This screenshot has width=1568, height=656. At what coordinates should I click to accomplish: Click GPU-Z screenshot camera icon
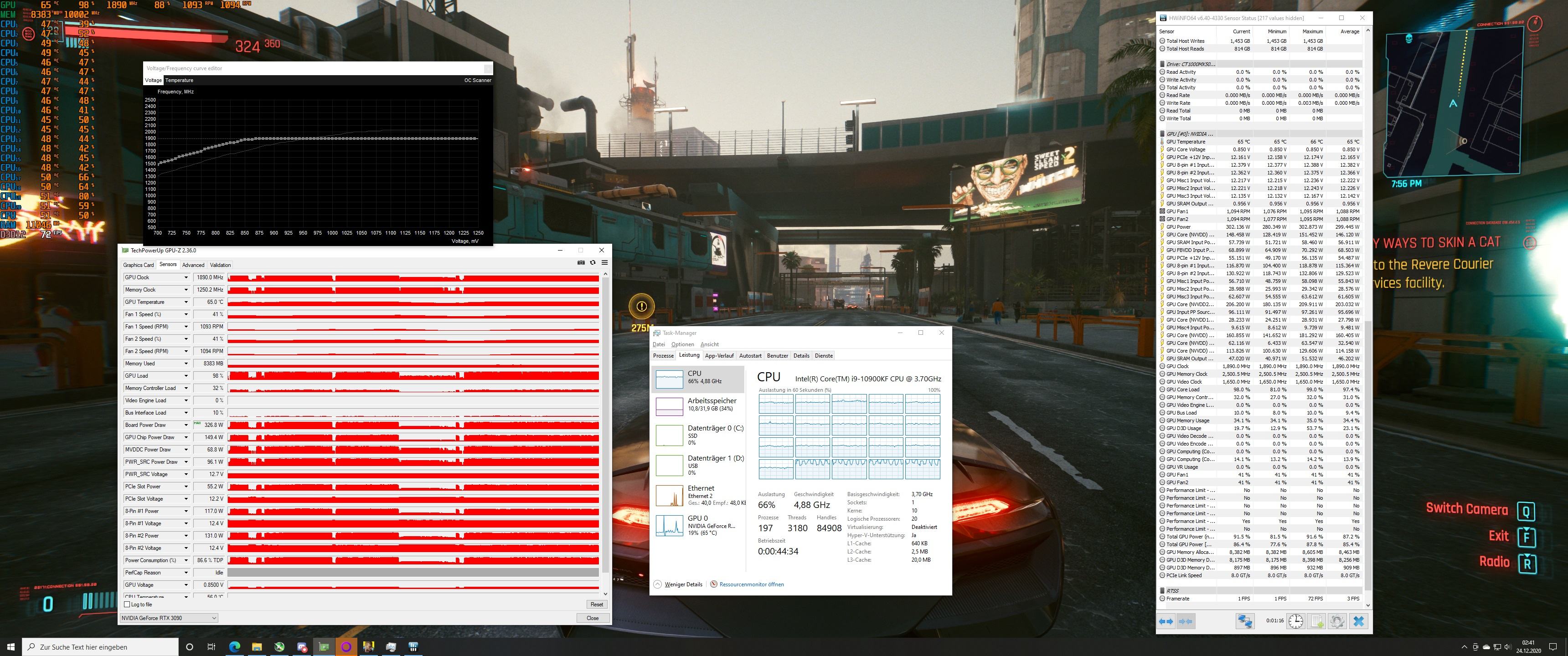[x=581, y=262]
